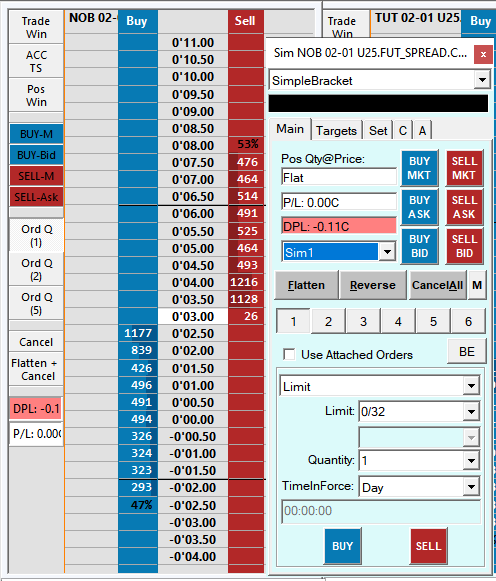
Task: Click the BUY MKT button
Action: point(419,168)
